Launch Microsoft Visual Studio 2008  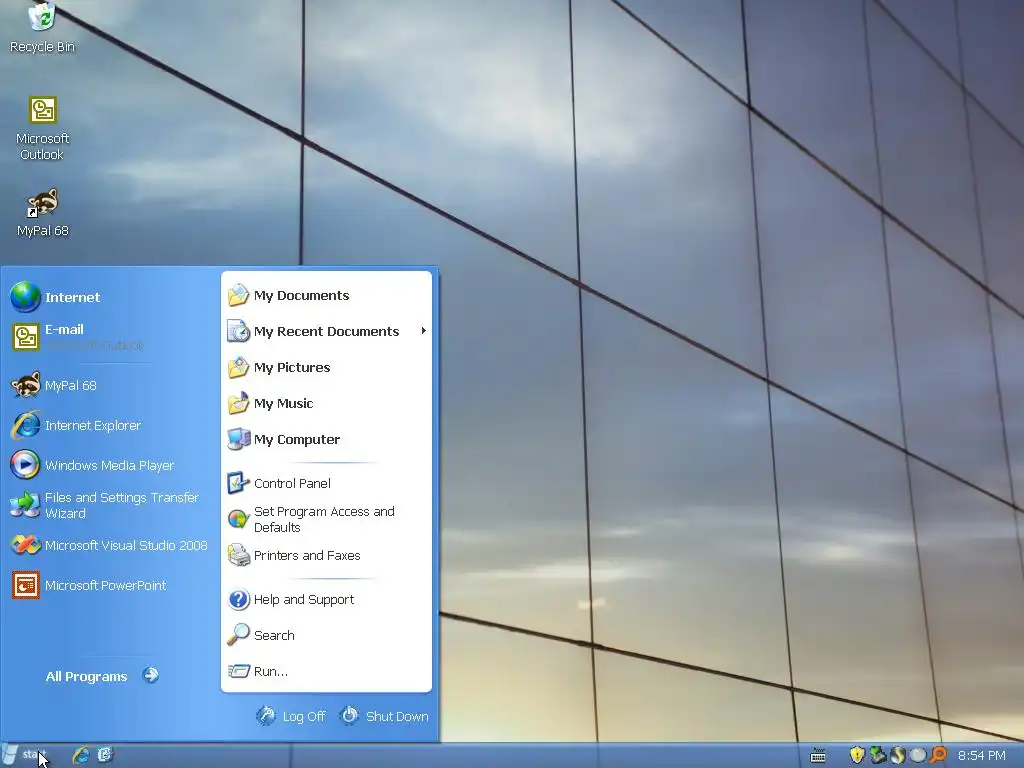coord(108,545)
